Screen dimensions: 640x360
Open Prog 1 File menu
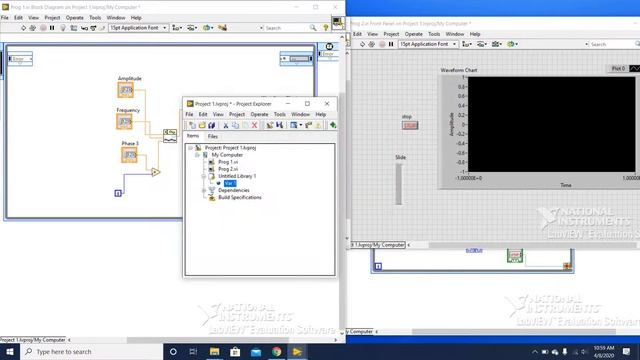5,18
